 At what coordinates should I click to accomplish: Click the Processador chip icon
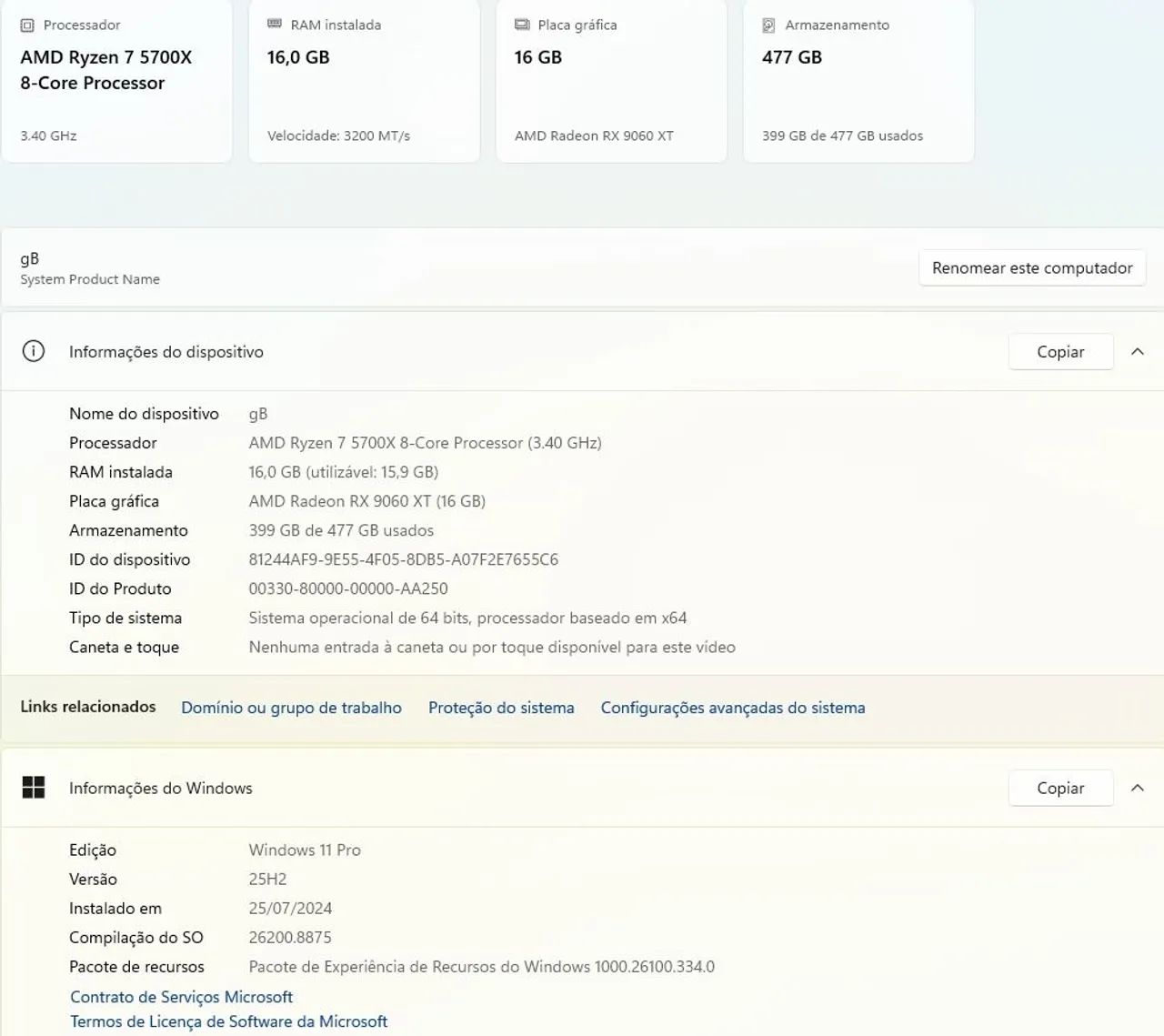click(27, 25)
